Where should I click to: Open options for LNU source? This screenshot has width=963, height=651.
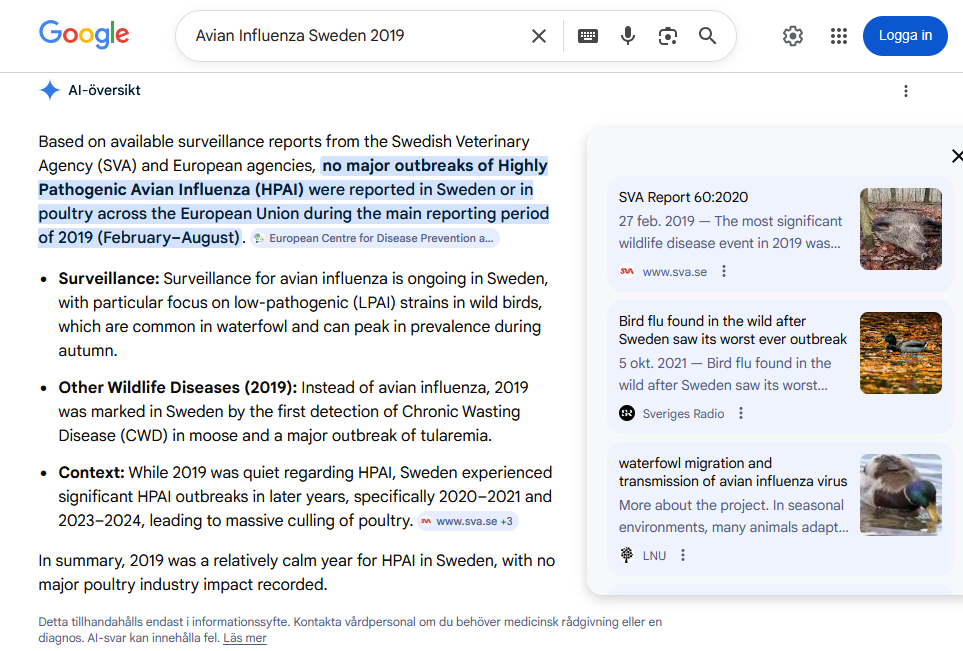[683, 555]
